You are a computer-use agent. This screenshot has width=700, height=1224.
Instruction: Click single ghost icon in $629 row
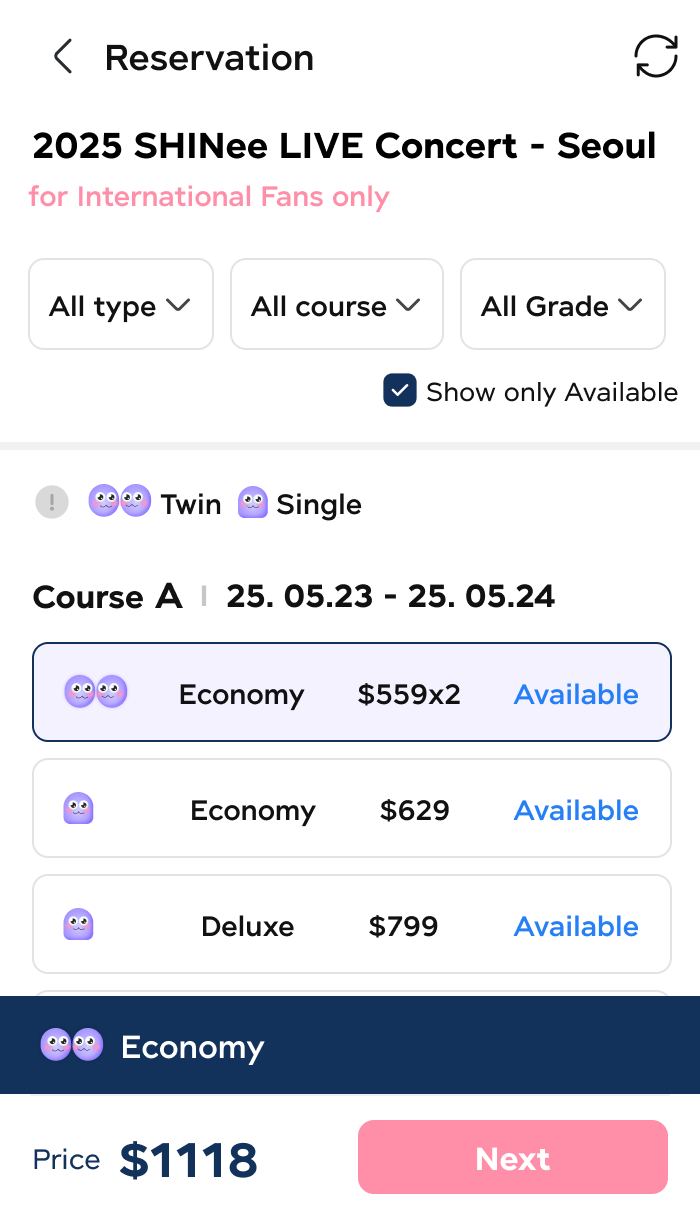click(x=78, y=808)
